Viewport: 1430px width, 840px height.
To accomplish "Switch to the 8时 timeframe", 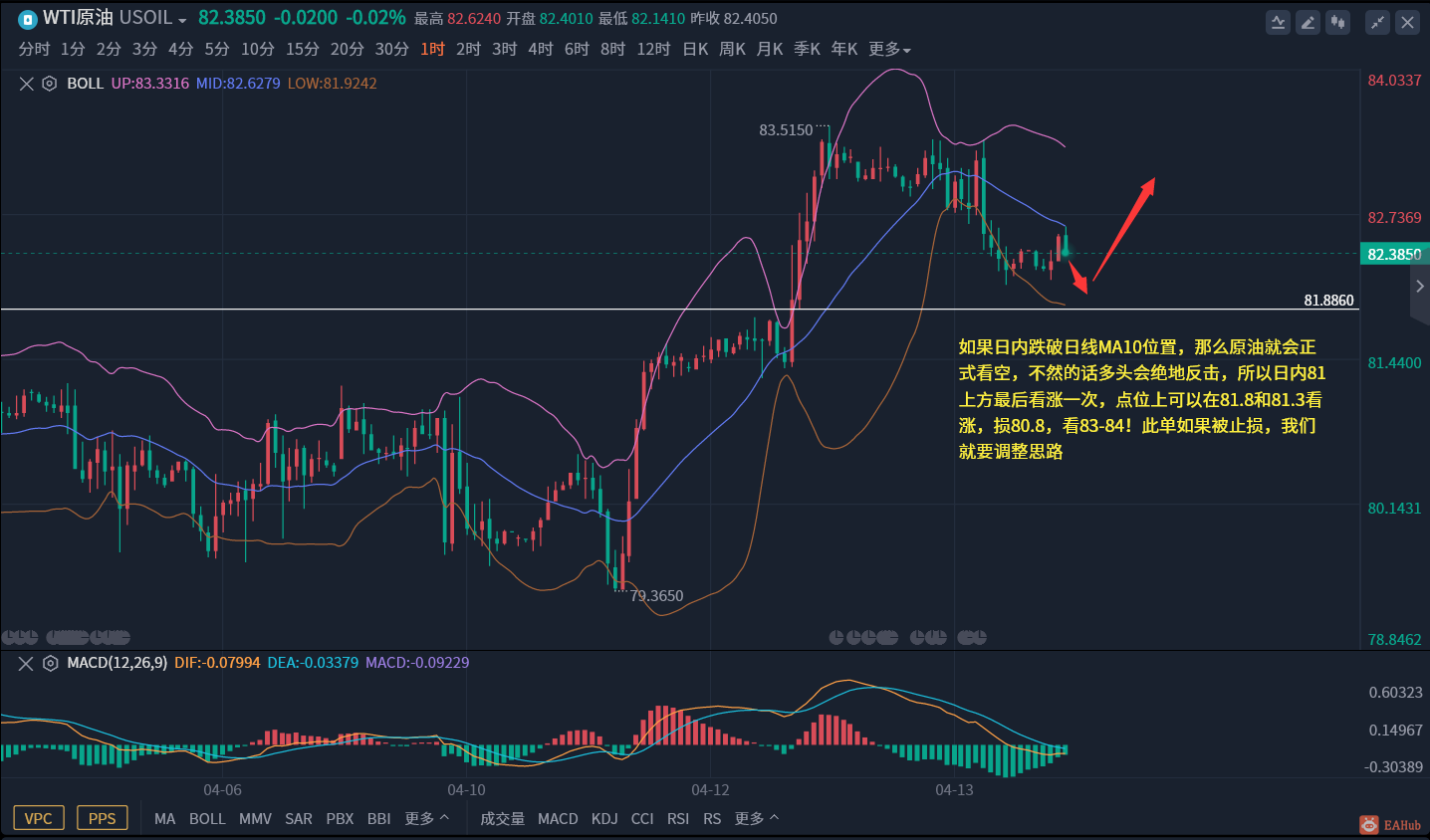I will point(612,49).
